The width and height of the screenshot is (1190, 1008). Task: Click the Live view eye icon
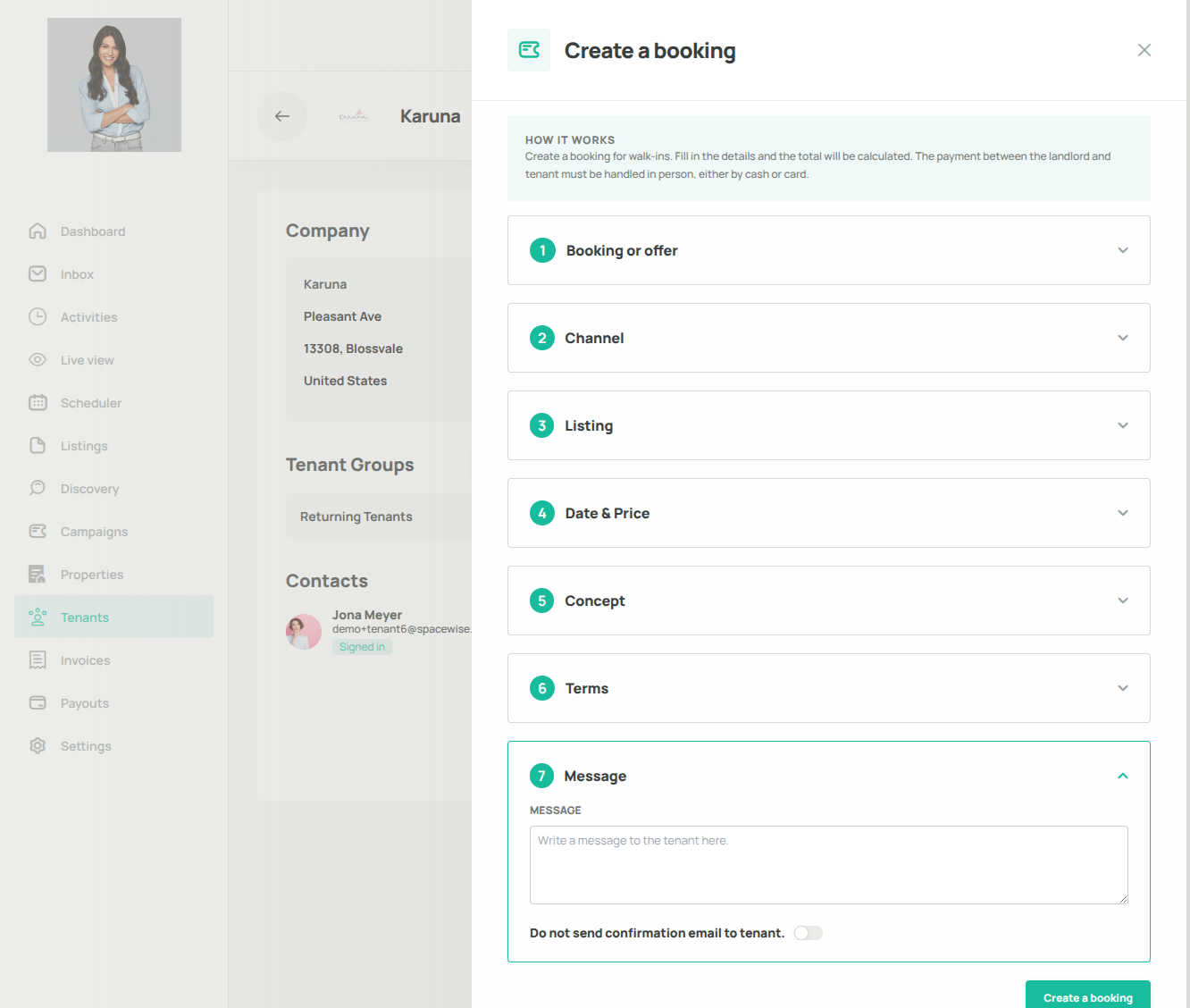coord(38,360)
